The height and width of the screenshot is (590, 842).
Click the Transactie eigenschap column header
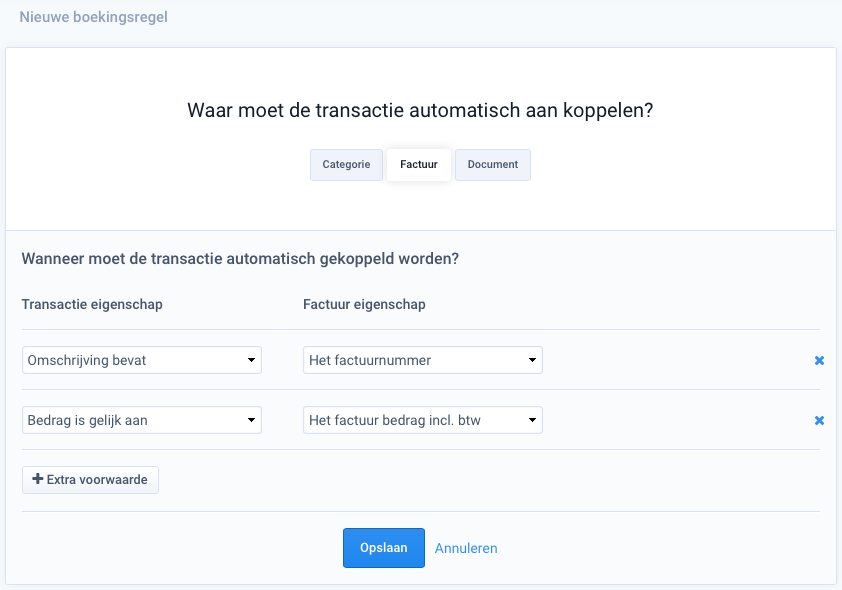tap(90, 303)
